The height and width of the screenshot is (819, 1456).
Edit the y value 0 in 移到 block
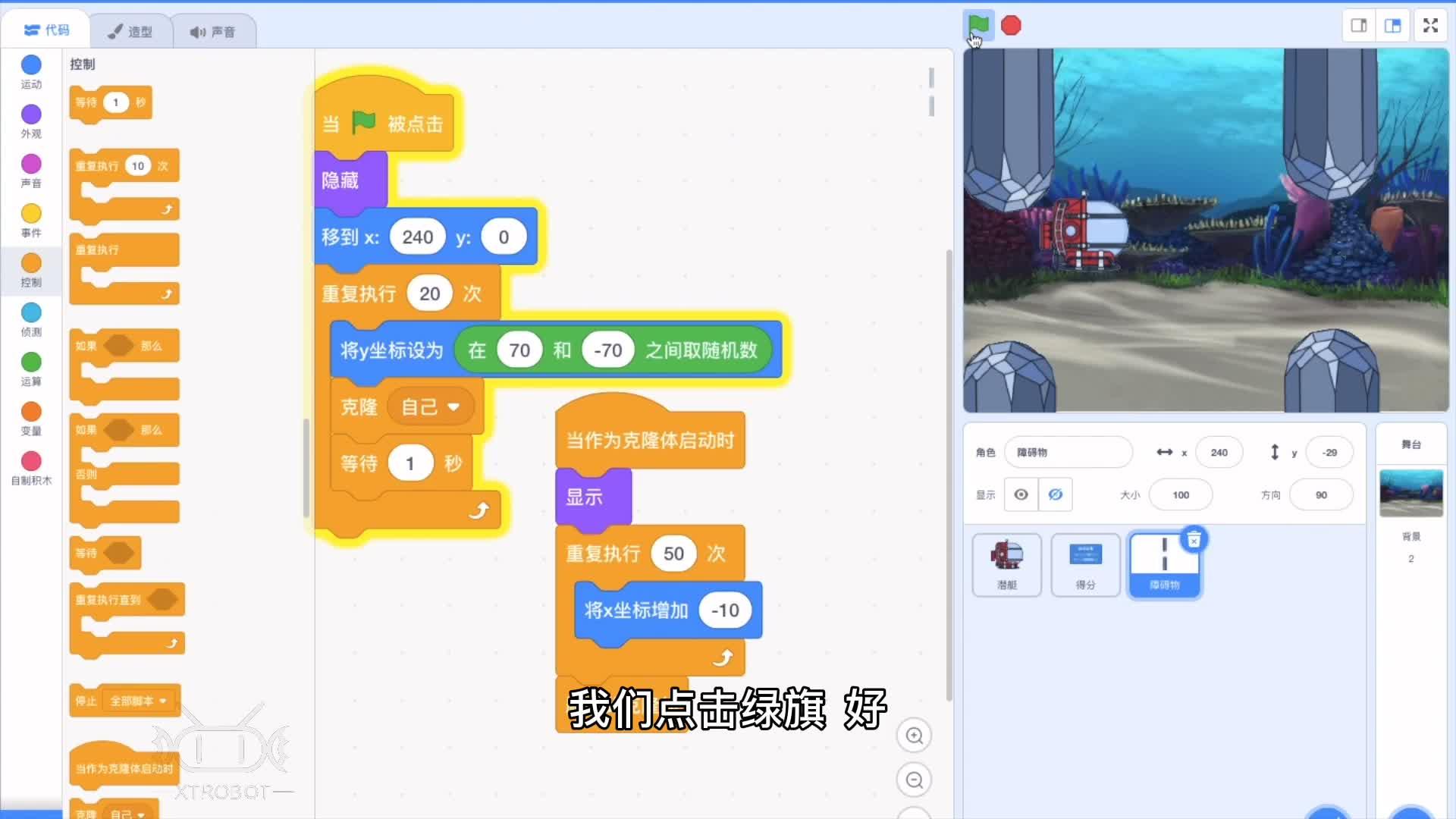[x=504, y=237]
